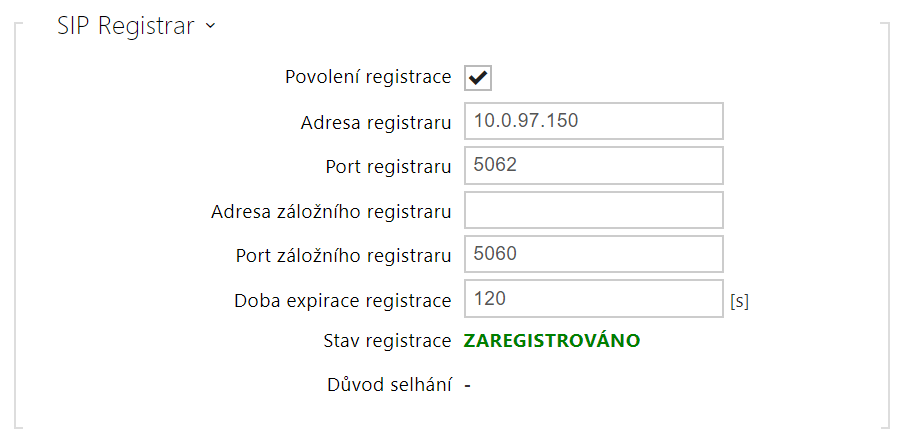
Task: Click the Port záložního registraru input
Action: tap(593, 254)
